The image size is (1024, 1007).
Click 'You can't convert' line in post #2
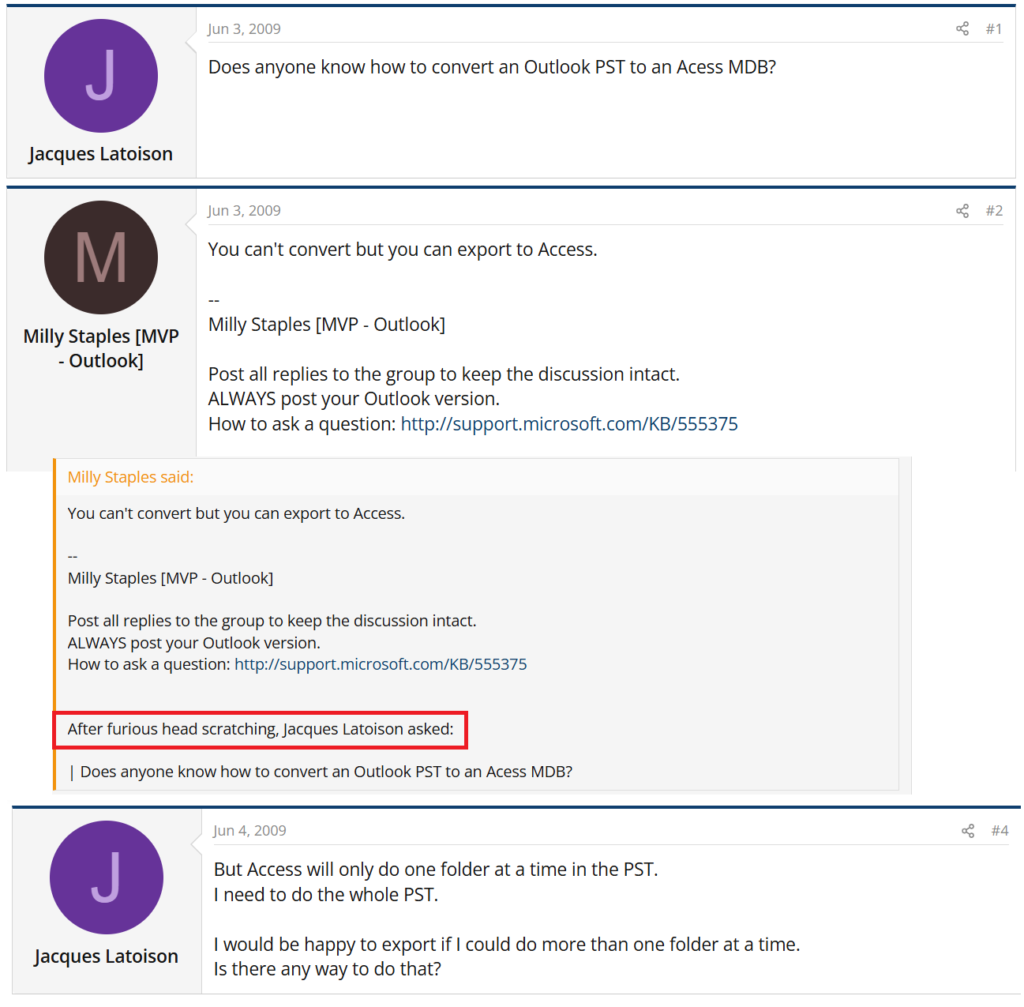click(x=402, y=249)
